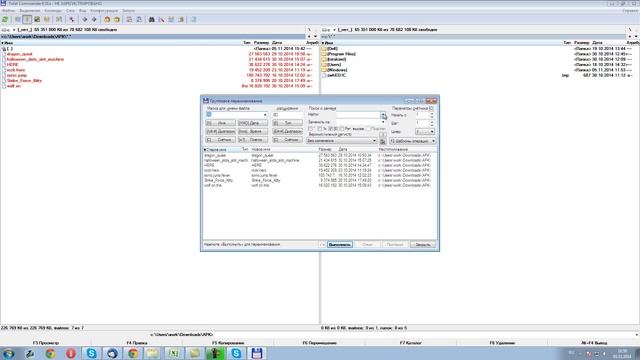Click the [hms] Время button
This screenshot has width=640, height=360.
click(x=253, y=131)
